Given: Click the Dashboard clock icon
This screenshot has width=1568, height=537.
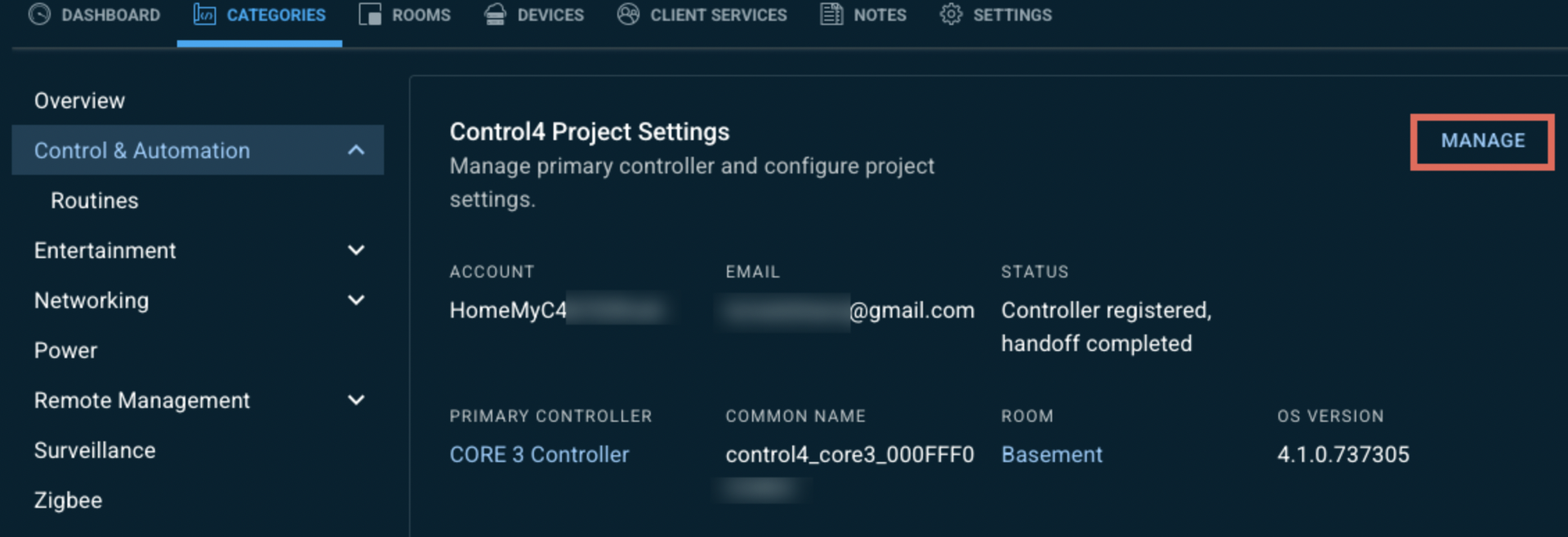Looking at the screenshot, I should (x=39, y=15).
